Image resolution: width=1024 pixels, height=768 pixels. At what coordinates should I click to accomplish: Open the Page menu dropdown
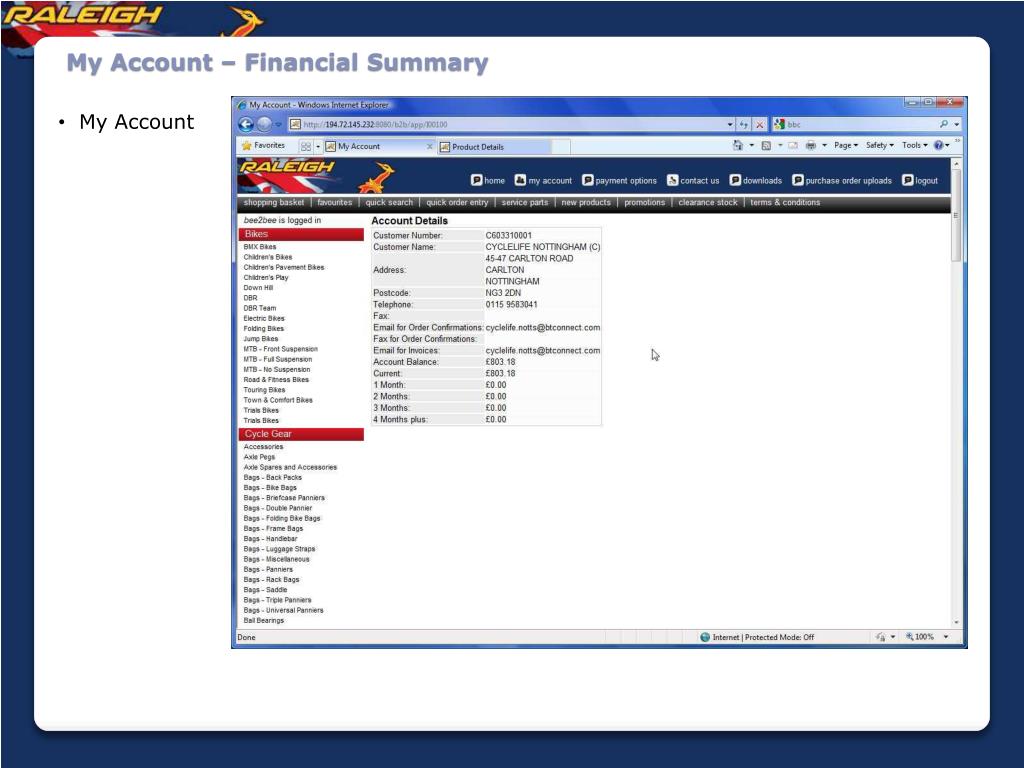(x=846, y=146)
